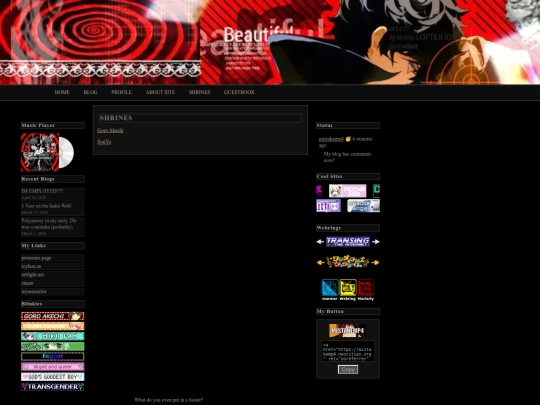Screen dimensions: 540x405
Task: Open the HOME nav item
Action: [x=62, y=92]
